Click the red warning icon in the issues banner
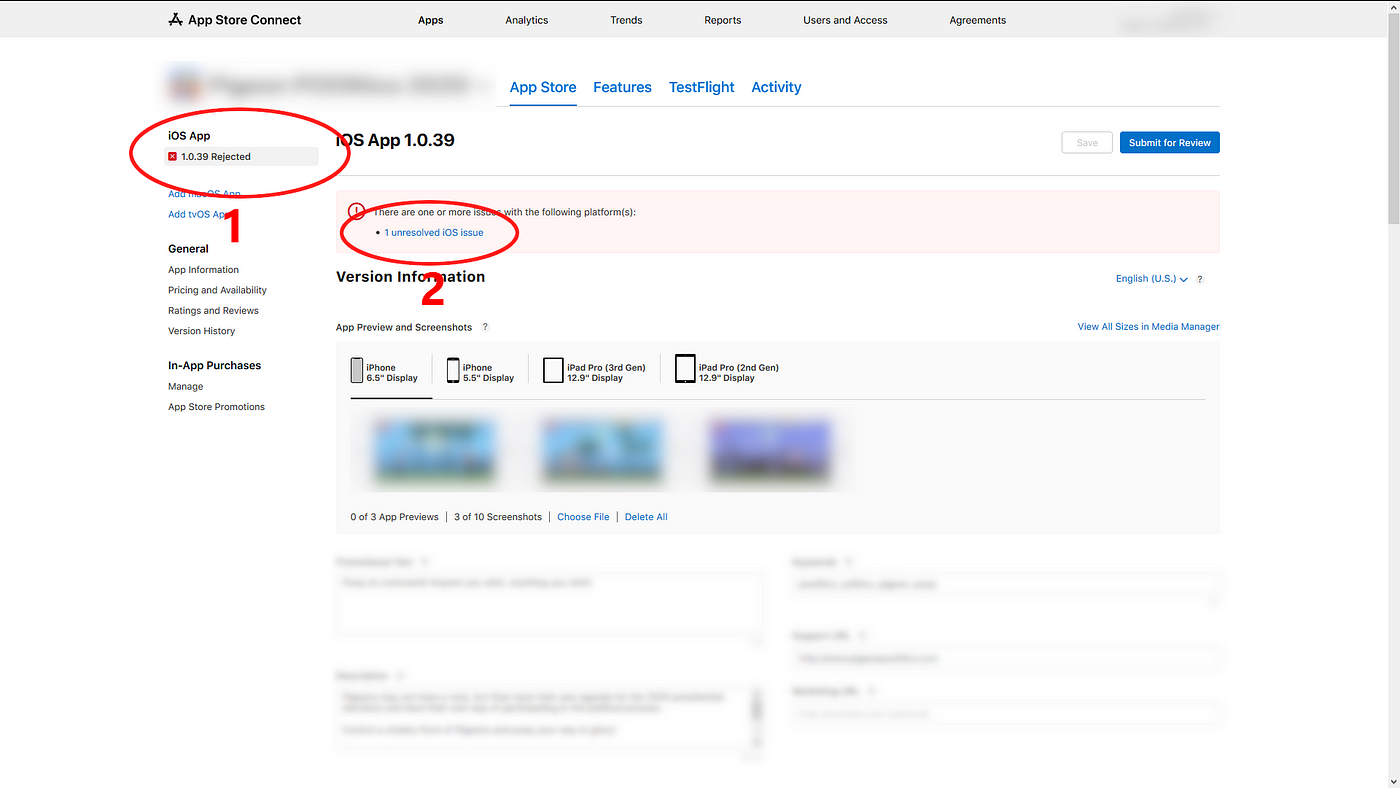Screen dimensions: 1400x788 pos(356,211)
